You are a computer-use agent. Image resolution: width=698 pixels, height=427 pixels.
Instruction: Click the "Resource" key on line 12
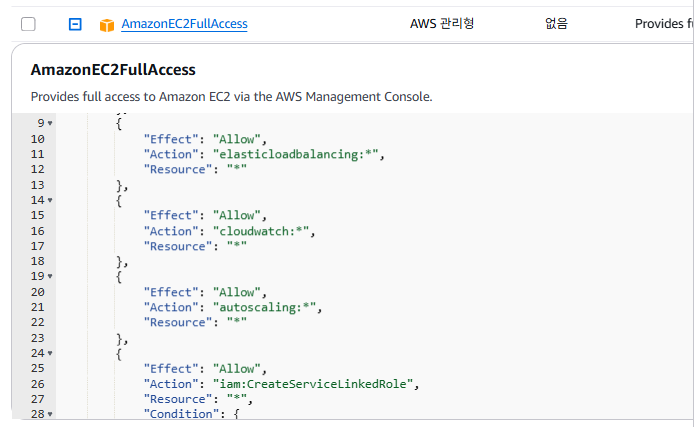(178, 170)
